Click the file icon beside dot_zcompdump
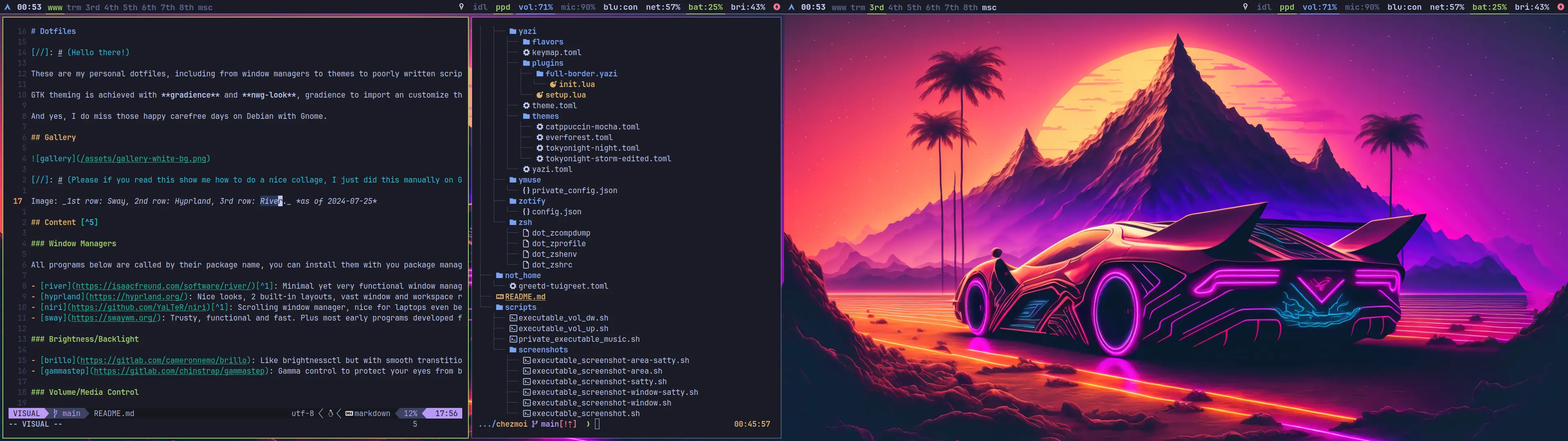The image size is (1568, 441). click(x=526, y=233)
